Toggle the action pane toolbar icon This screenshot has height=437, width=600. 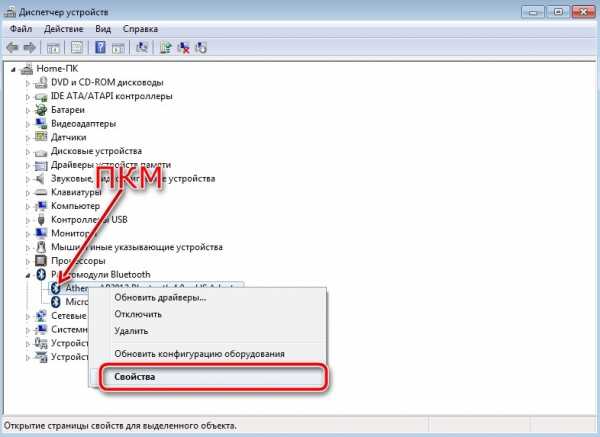[x=118, y=48]
